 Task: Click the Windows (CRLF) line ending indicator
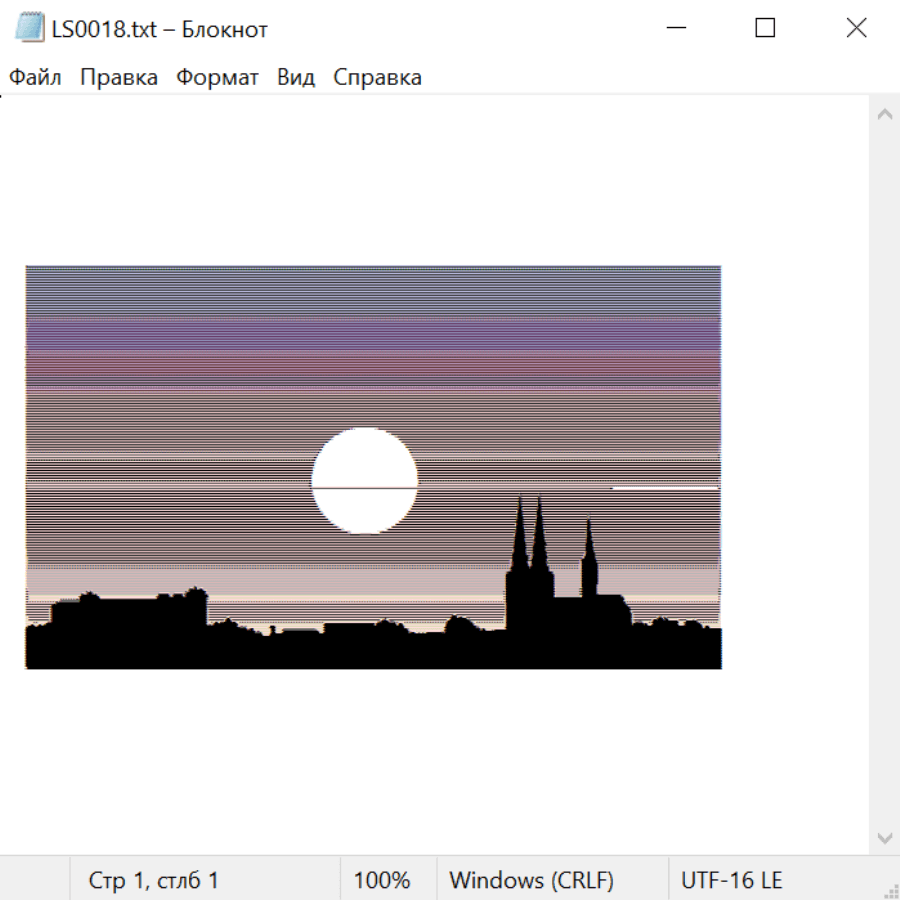[531, 880]
